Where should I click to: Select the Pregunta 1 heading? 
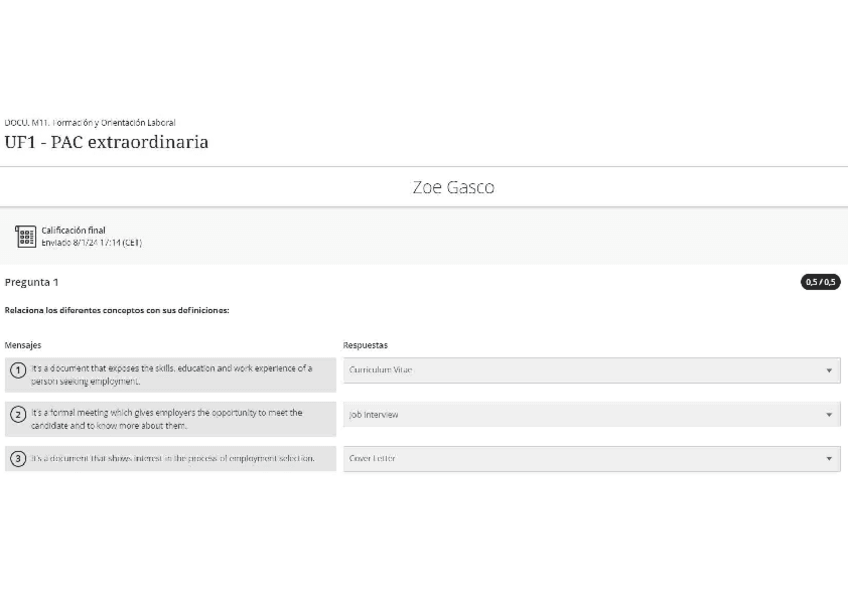coord(31,282)
